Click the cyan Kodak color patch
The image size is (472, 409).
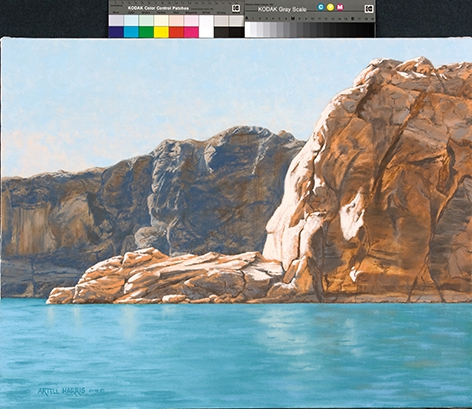pos(131,32)
